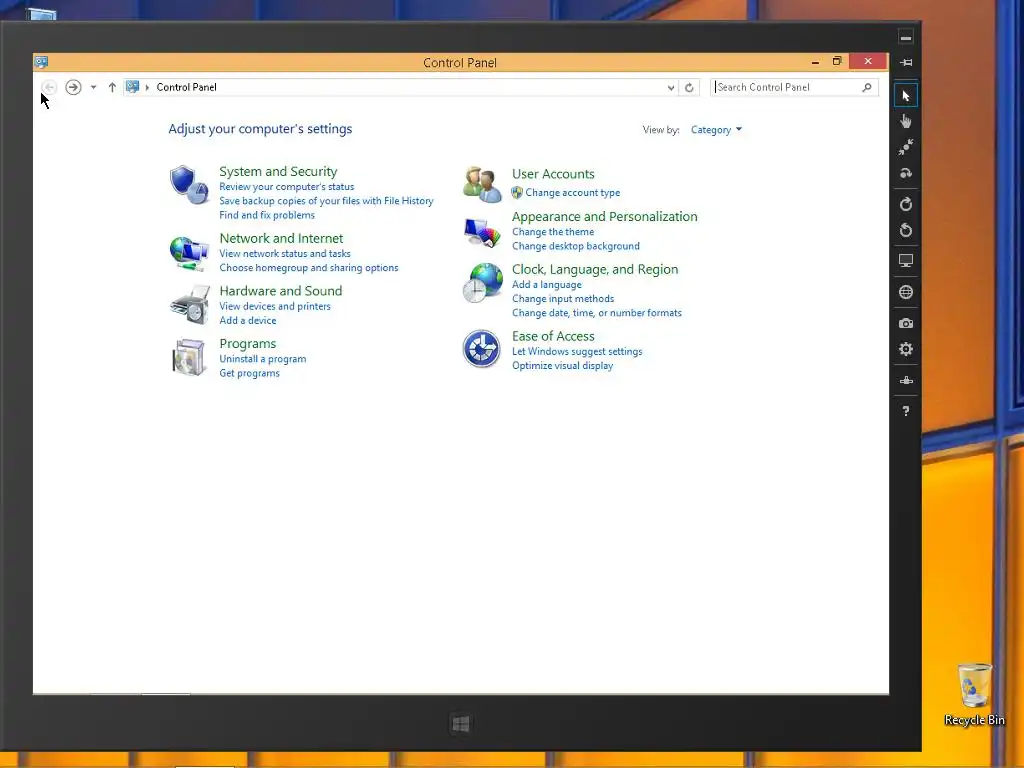The image size is (1024, 768).
Task: Click the User Accounts people icon
Action: [482, 184]
